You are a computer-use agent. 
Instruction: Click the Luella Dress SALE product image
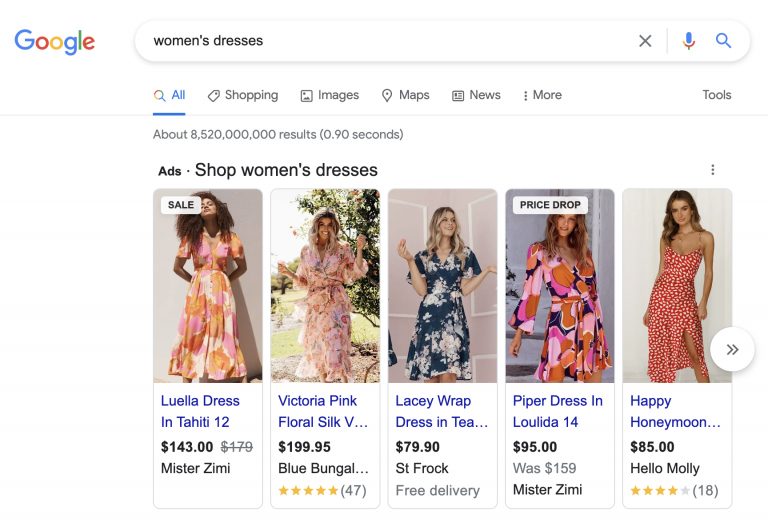tap(208, 286)
